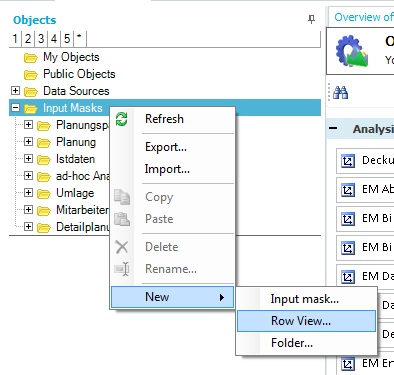Expand the Istdaten folder node
Viewport: 394px width, 375px height.
28,158
